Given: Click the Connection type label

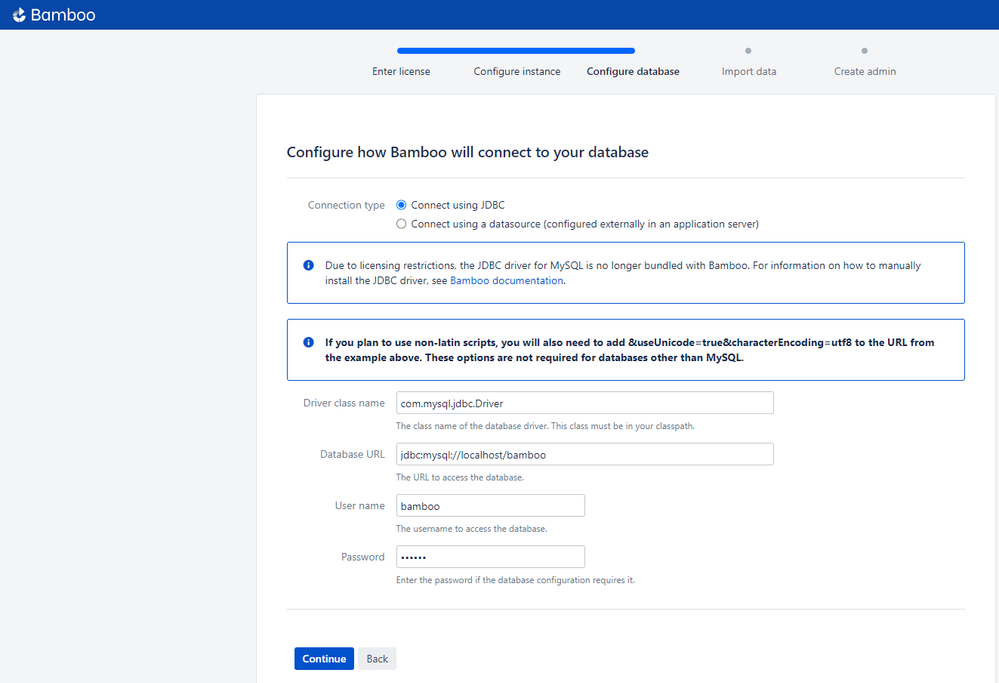Looking at the screenshot, I should tap(347, 205).
